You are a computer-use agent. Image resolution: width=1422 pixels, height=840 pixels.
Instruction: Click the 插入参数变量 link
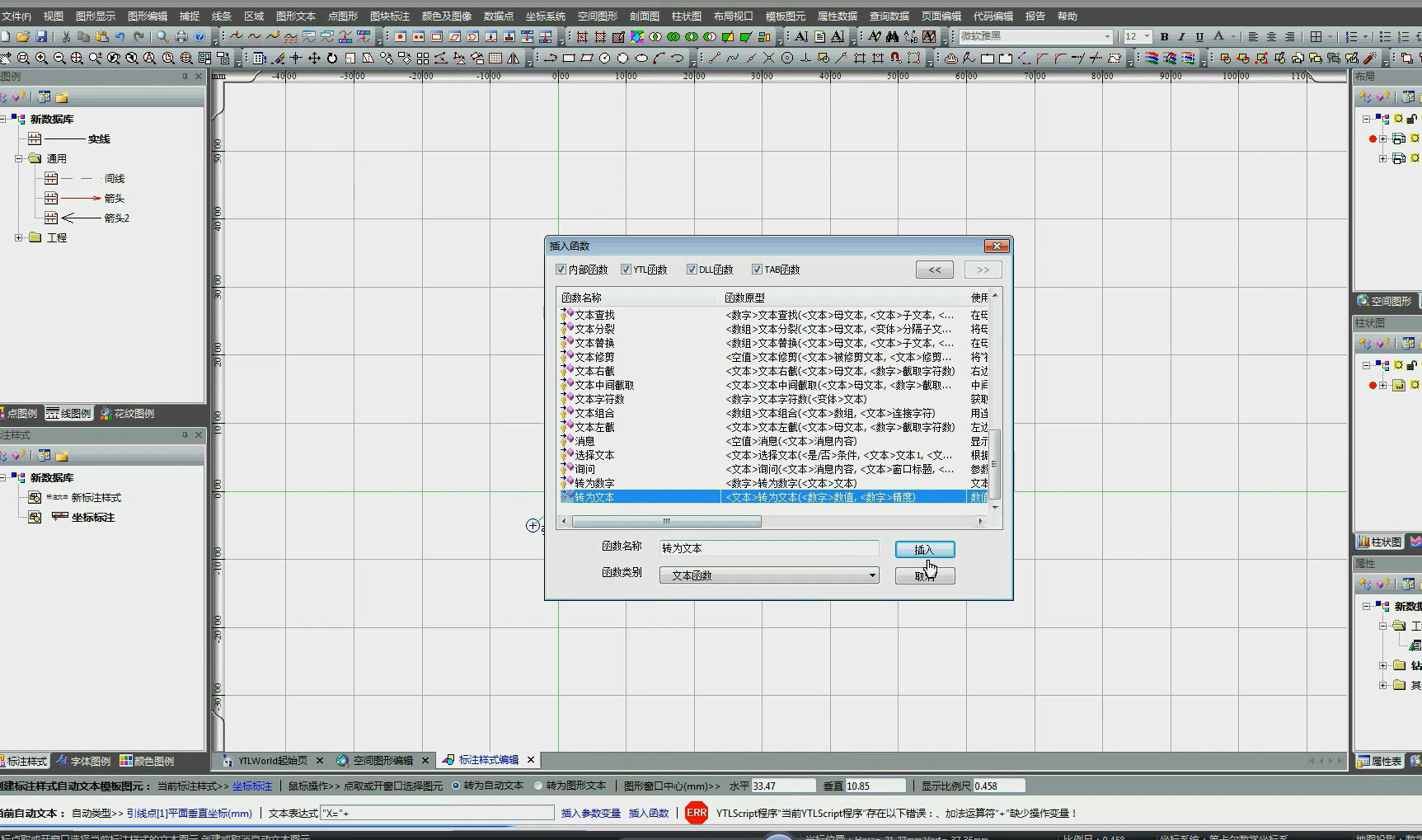(590, 813)
